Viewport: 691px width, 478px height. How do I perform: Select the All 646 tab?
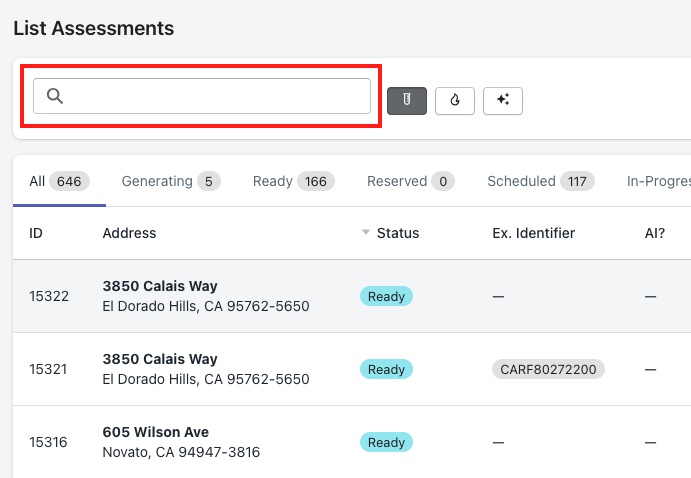(59, 181)
